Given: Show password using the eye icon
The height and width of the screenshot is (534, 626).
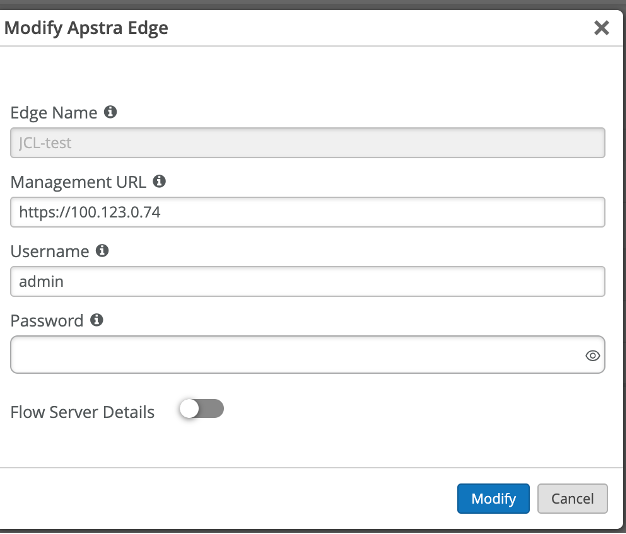Looking at the screenshot, I should click(592, 355).
